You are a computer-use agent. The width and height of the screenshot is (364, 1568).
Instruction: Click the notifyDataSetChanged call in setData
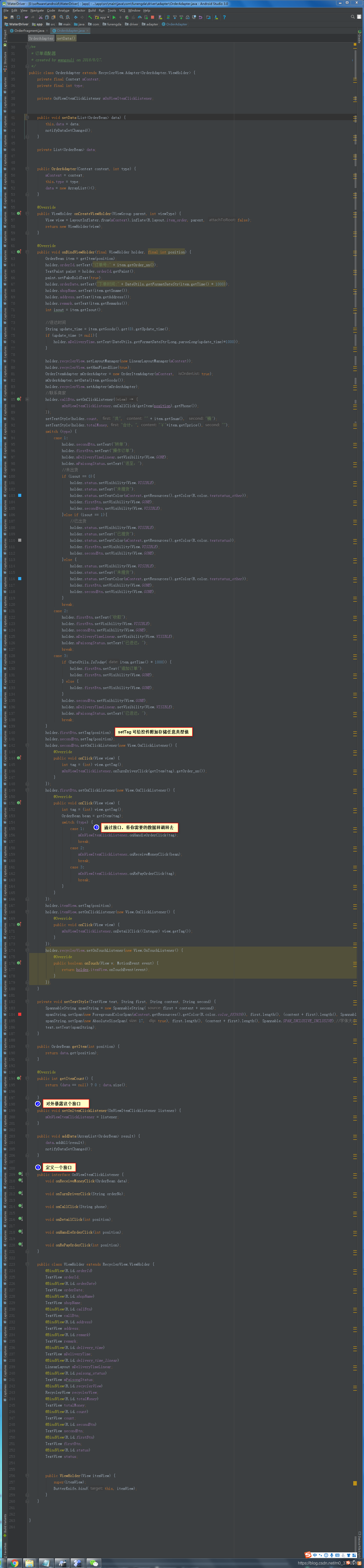68,130
